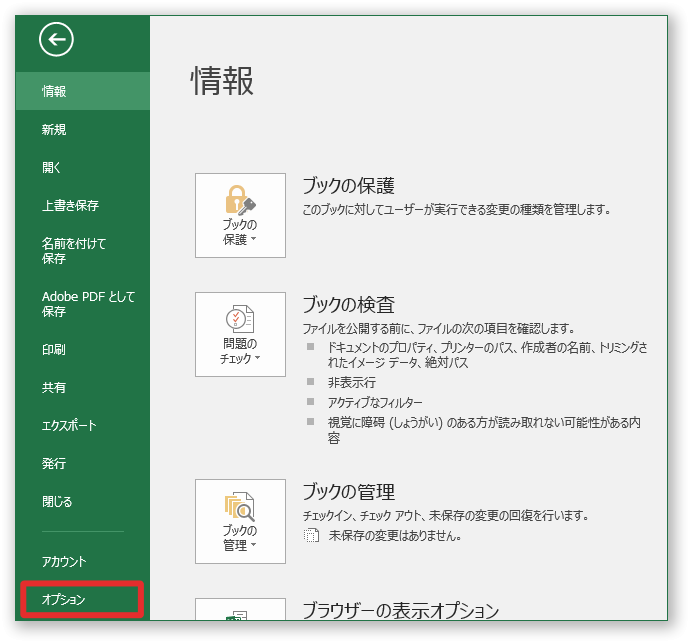Click the unsaved changes document icon

point(311,535)
